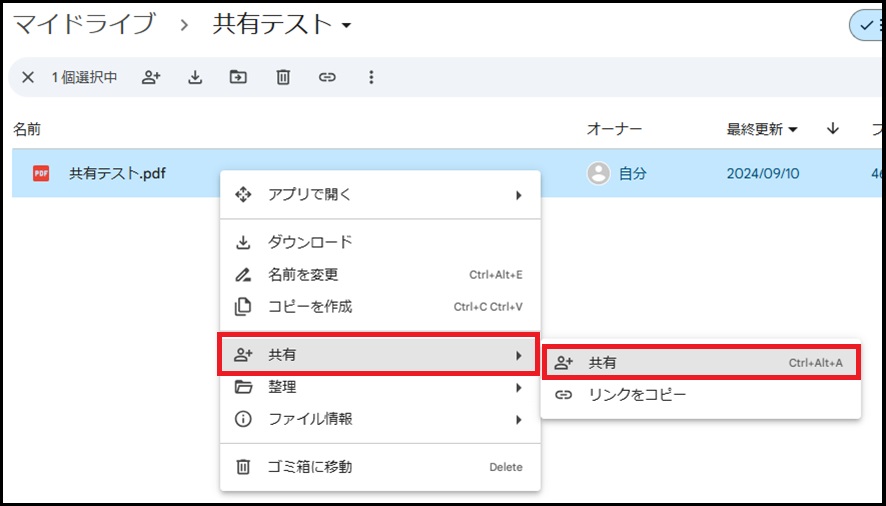The width and height of the screenshot is (886, 506).
Task: Open the 最終更新 sort dropdown
Action: coord(762,129)
